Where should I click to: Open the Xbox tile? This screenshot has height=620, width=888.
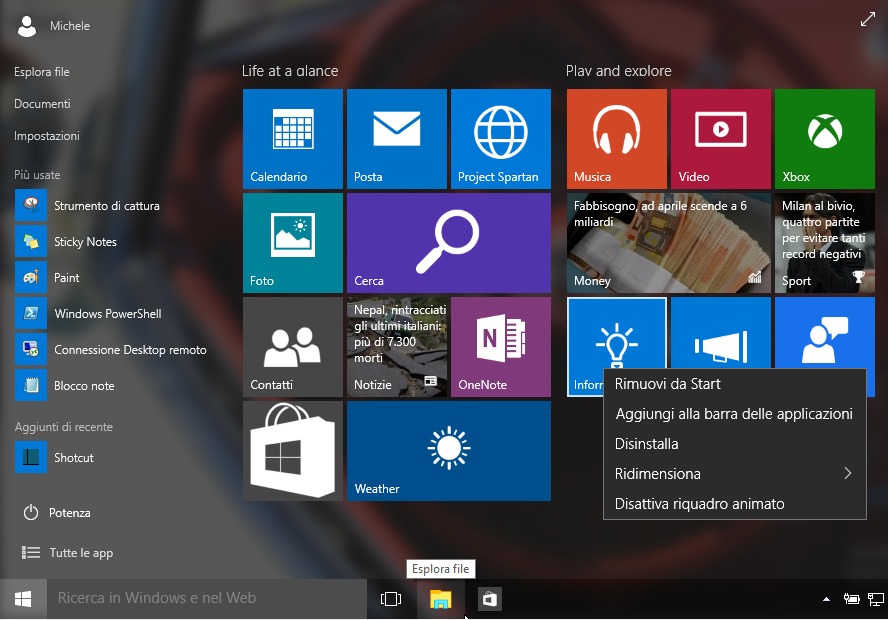pyautogui.click(x=824, y=138)
